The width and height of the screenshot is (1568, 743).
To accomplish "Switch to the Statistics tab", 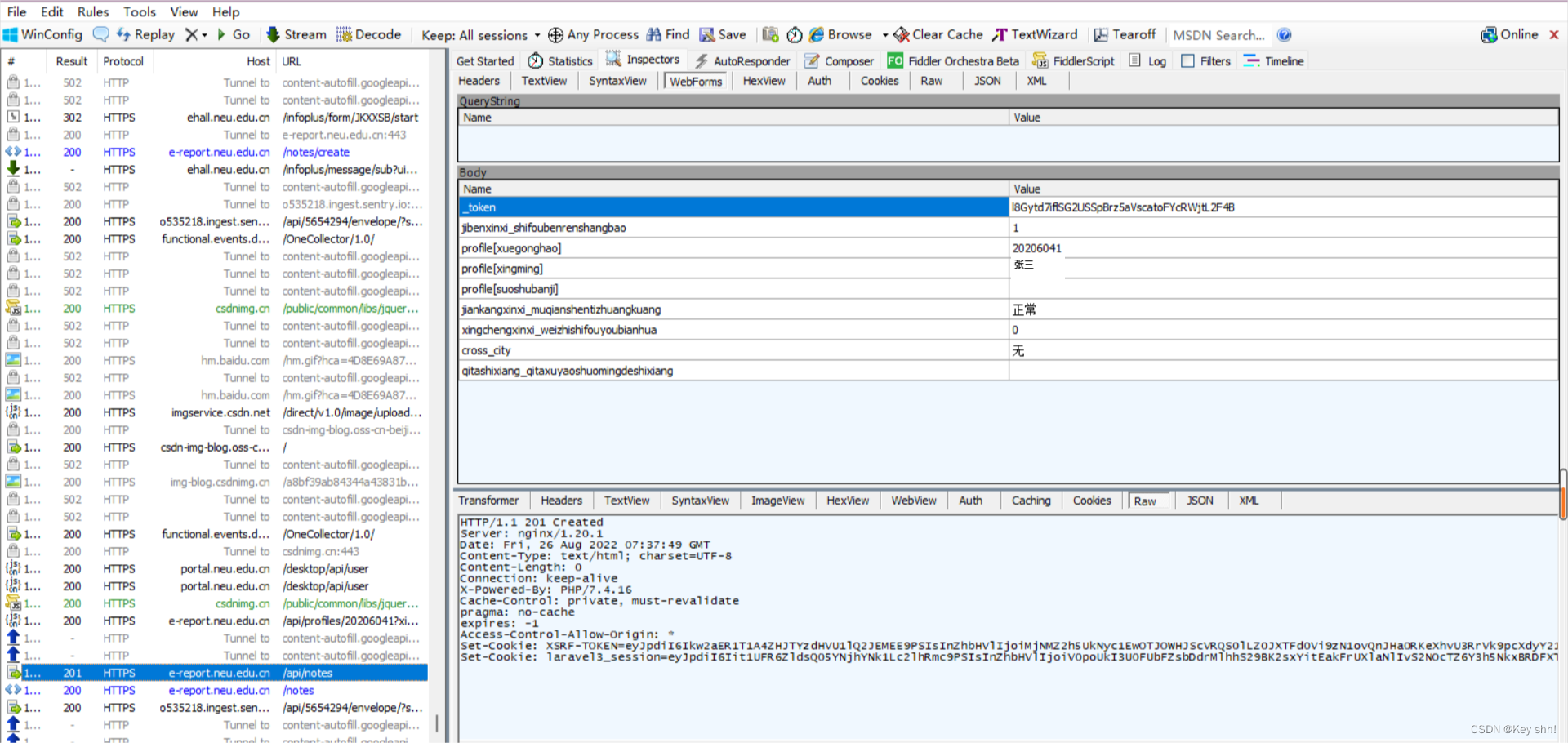I will [560, 61].
